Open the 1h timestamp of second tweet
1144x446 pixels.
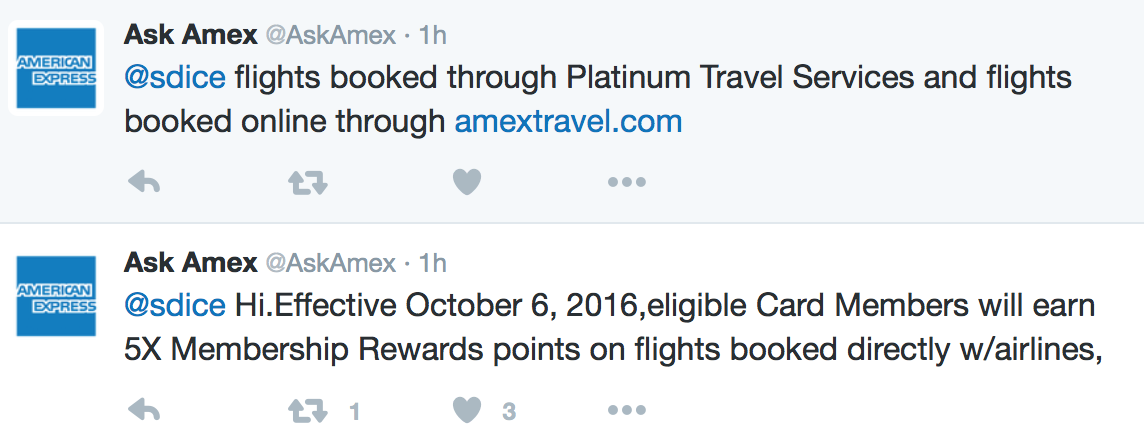[433, 264]
